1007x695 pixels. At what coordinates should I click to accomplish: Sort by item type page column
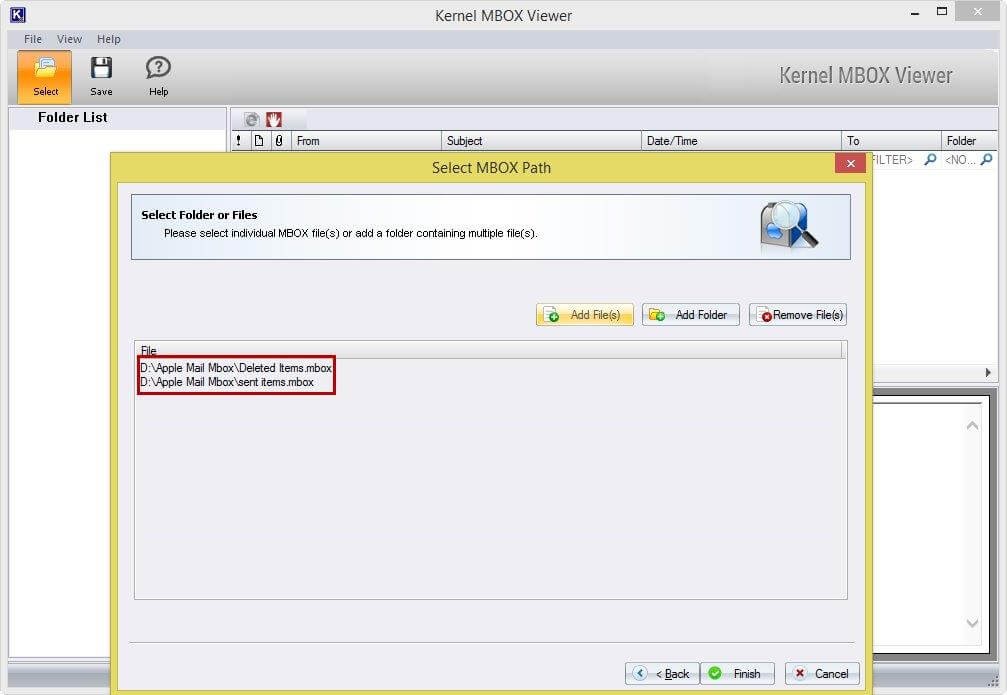[259, 141]
